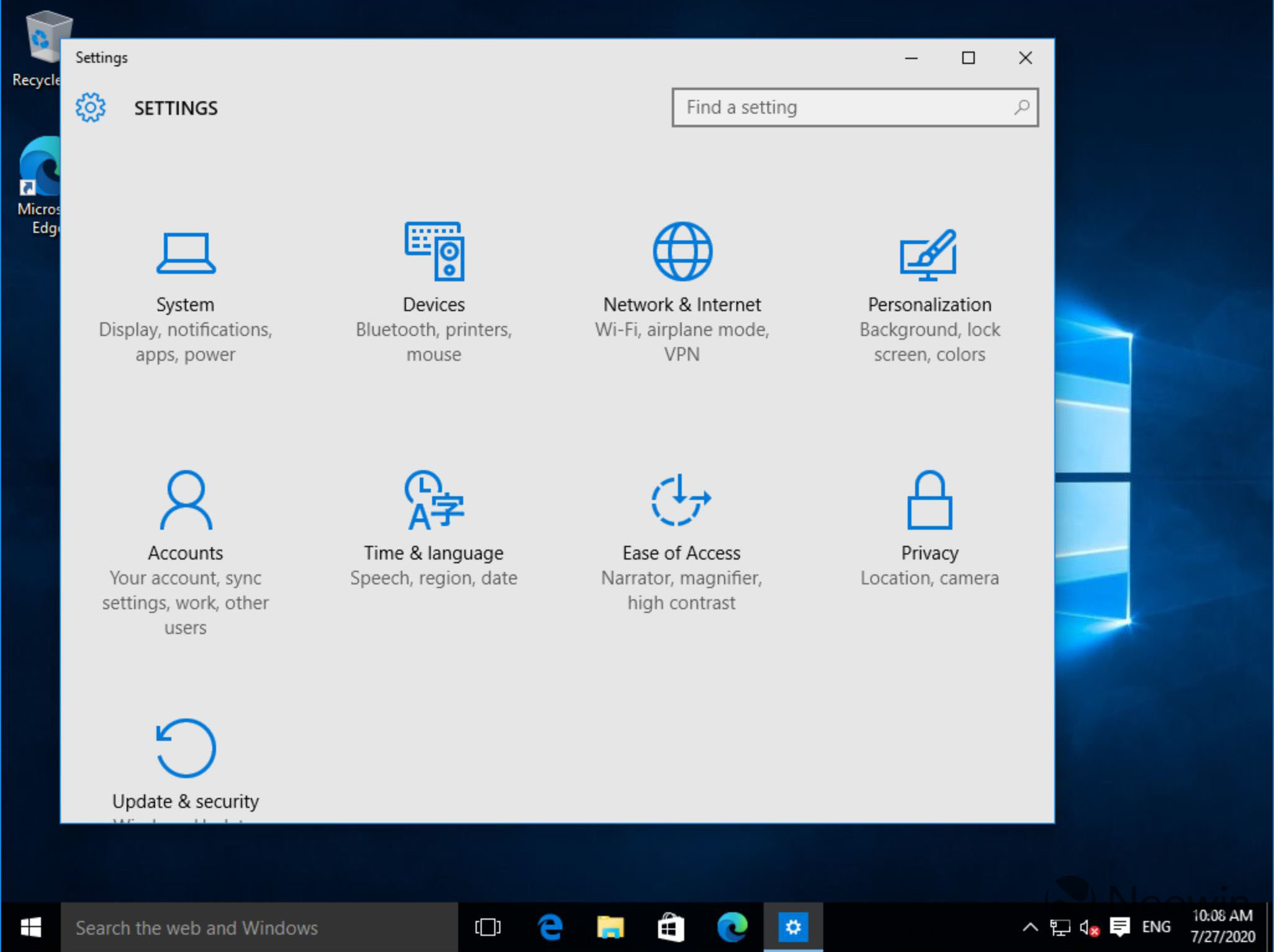
Task: Switch input language via the ENG indicator
Action: 1156,926
